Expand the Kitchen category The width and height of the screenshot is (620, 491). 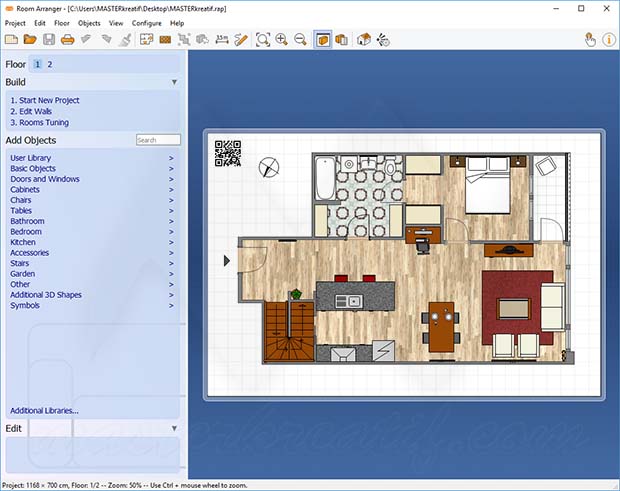[x=92, y=242]
